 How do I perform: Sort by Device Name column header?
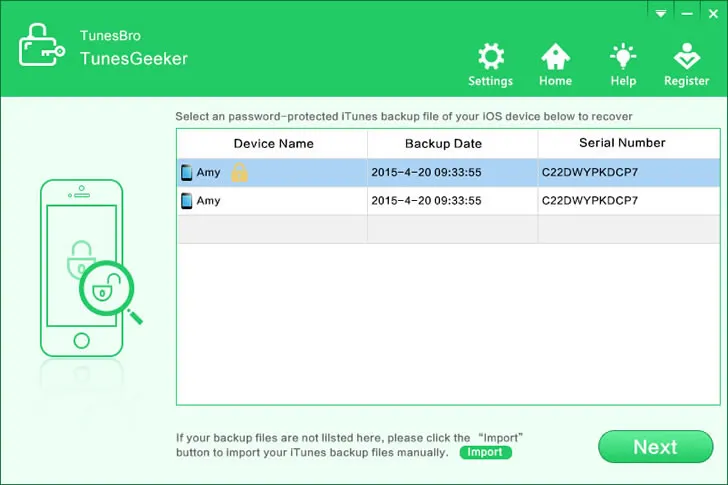pos(273,144)
